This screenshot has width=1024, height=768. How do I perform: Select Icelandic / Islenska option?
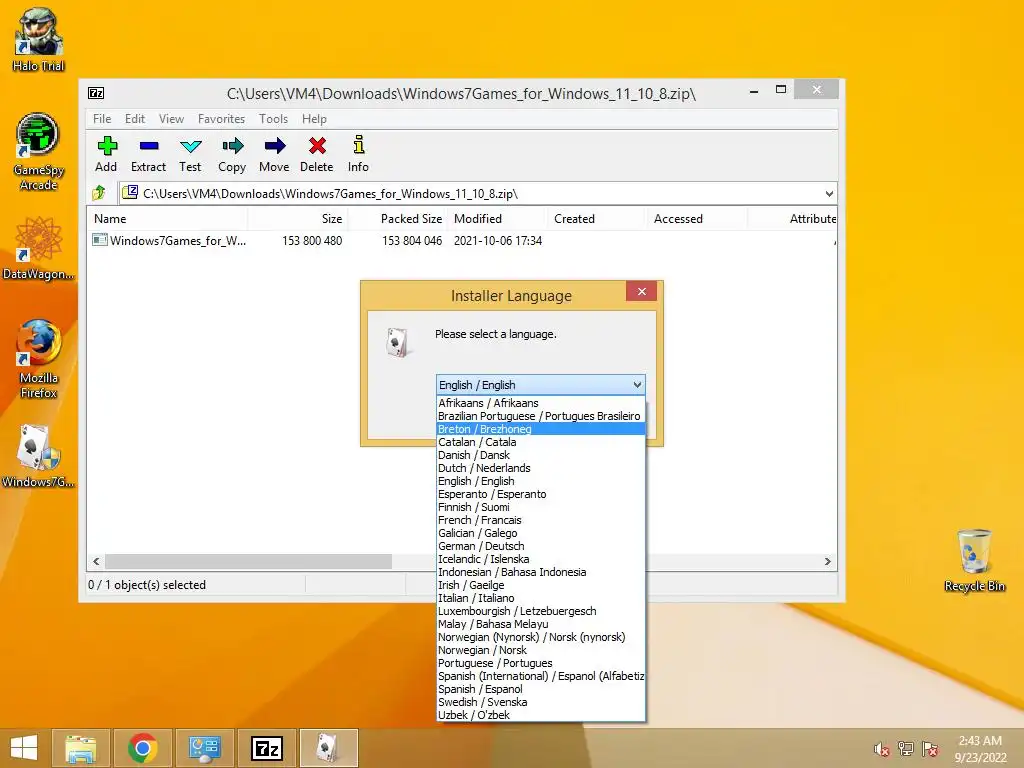pos(541,559)
